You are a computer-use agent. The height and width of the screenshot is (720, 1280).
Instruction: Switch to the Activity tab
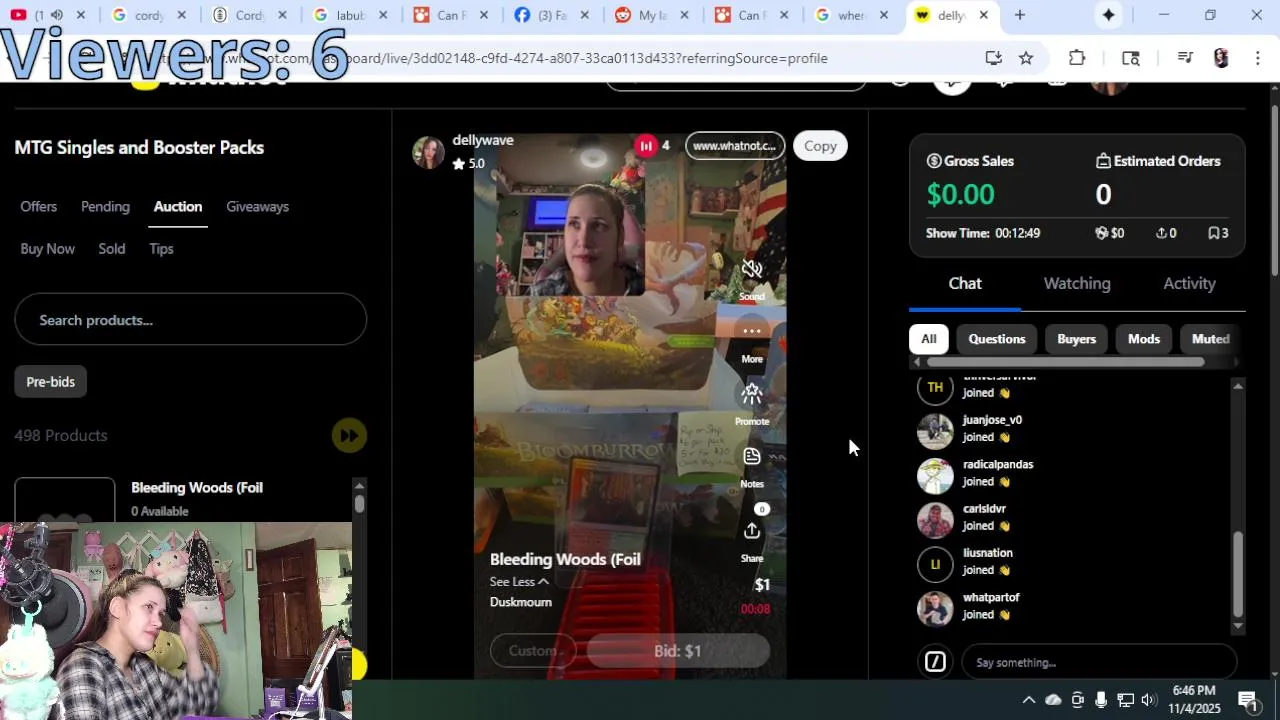click(x=1189, y=283)
